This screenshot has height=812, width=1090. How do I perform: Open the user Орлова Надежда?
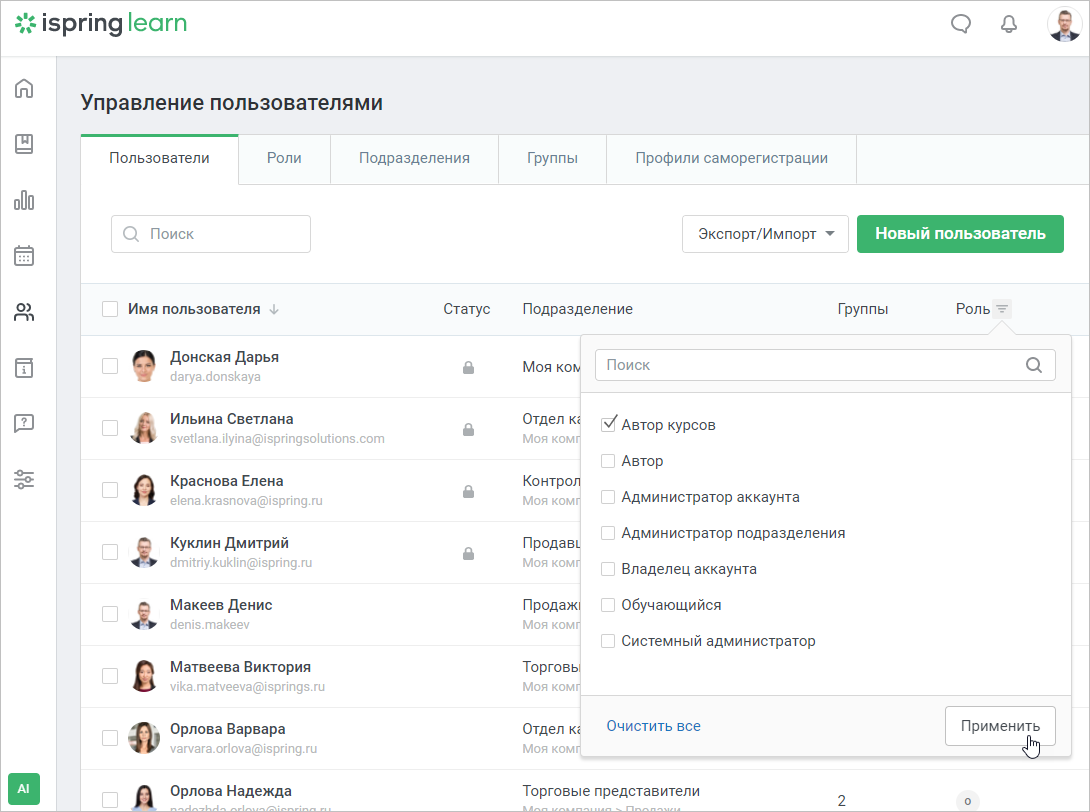[231, 791]
